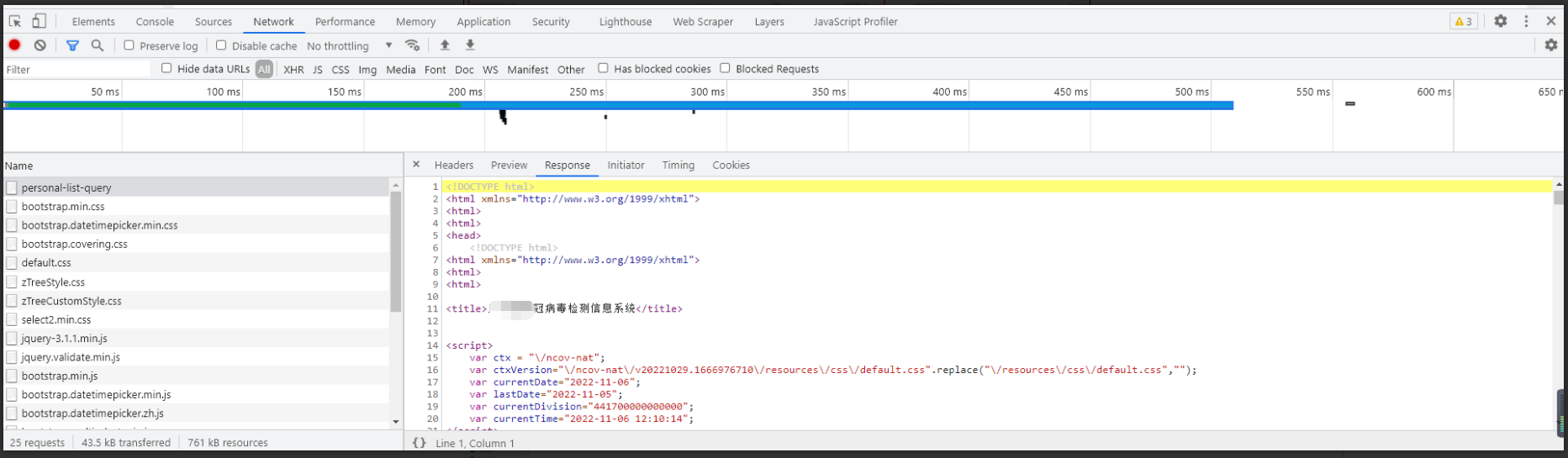Filter requests by Font type
1568x458 pixels.
point(435,70)
